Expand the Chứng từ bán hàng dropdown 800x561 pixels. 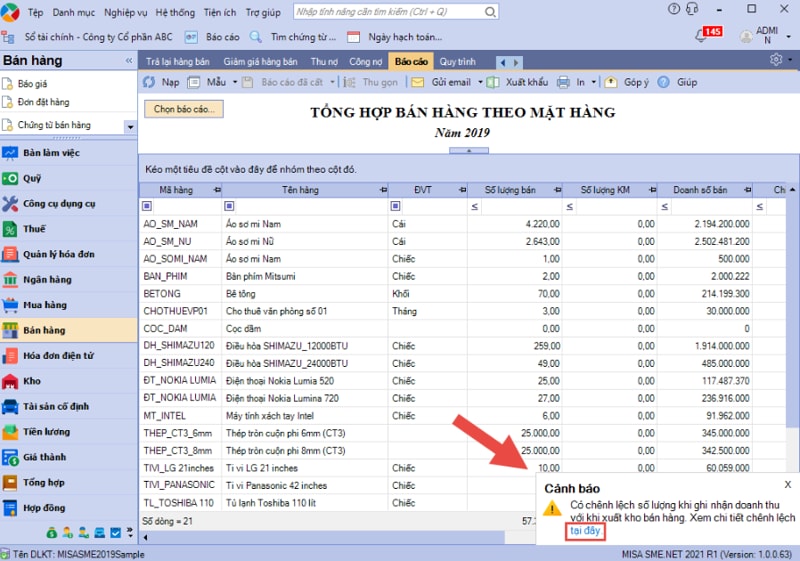[130, 127]
